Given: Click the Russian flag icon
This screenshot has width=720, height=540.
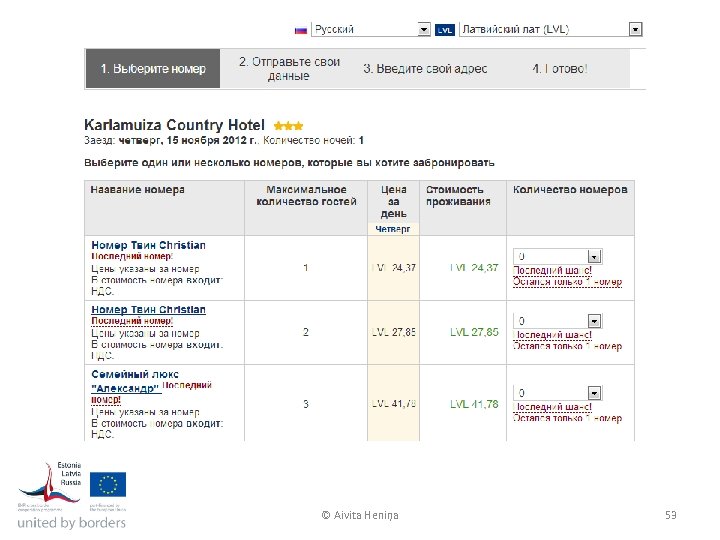Looking at the screenshot, I should click(x=301, y=30).
